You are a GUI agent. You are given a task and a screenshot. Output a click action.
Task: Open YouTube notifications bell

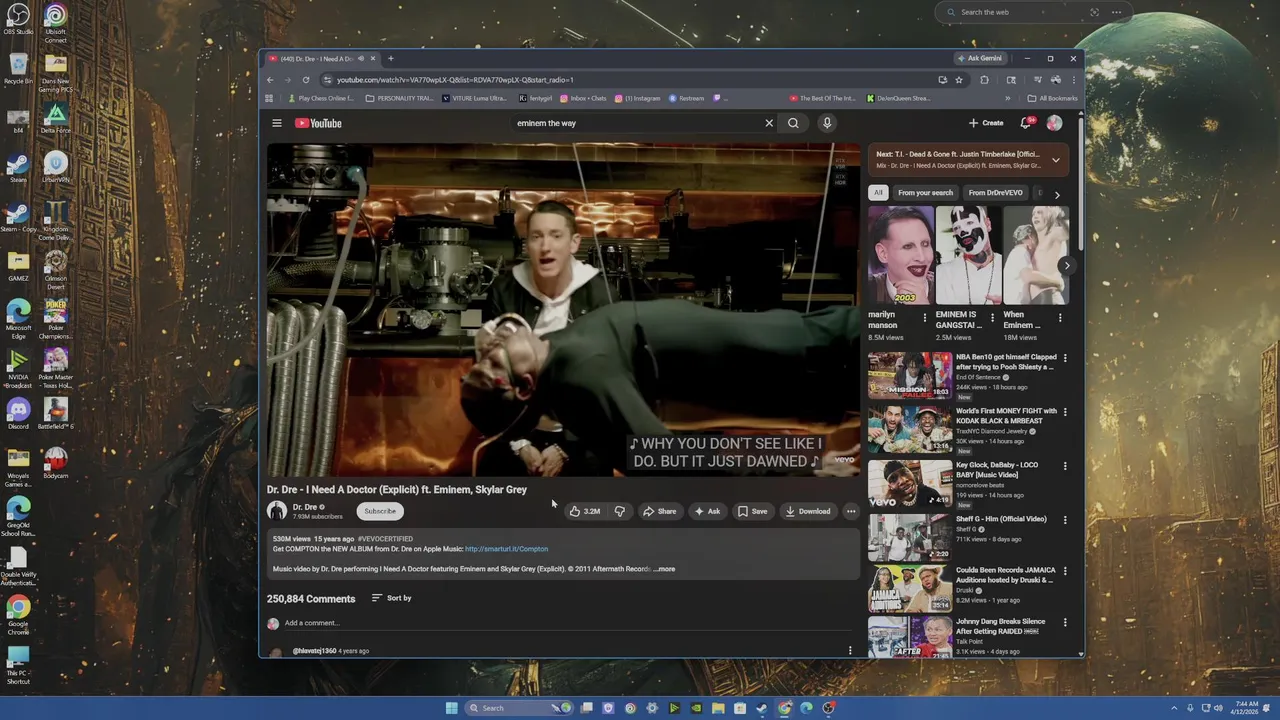coord(1026,123)
